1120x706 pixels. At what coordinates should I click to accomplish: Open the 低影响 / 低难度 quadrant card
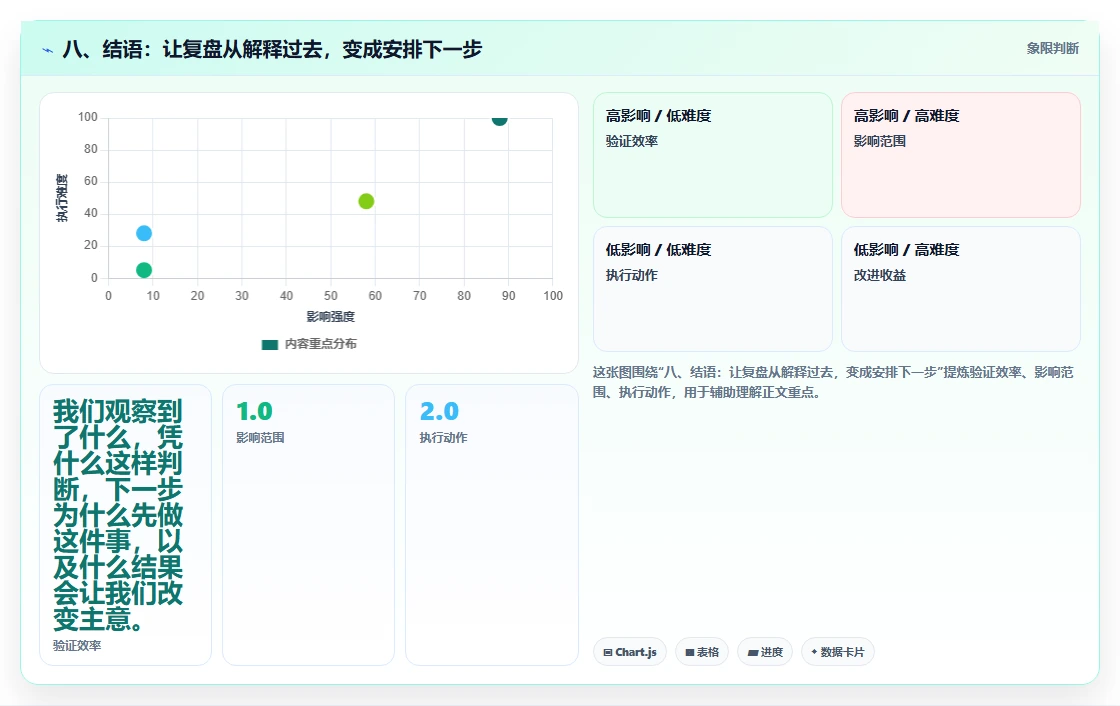click(712, 289)
